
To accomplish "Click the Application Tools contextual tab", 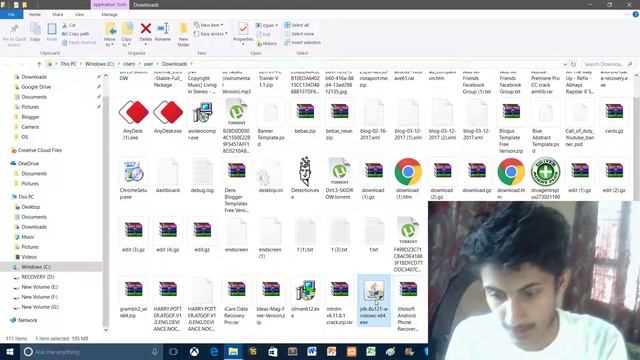I will point(109,4).
